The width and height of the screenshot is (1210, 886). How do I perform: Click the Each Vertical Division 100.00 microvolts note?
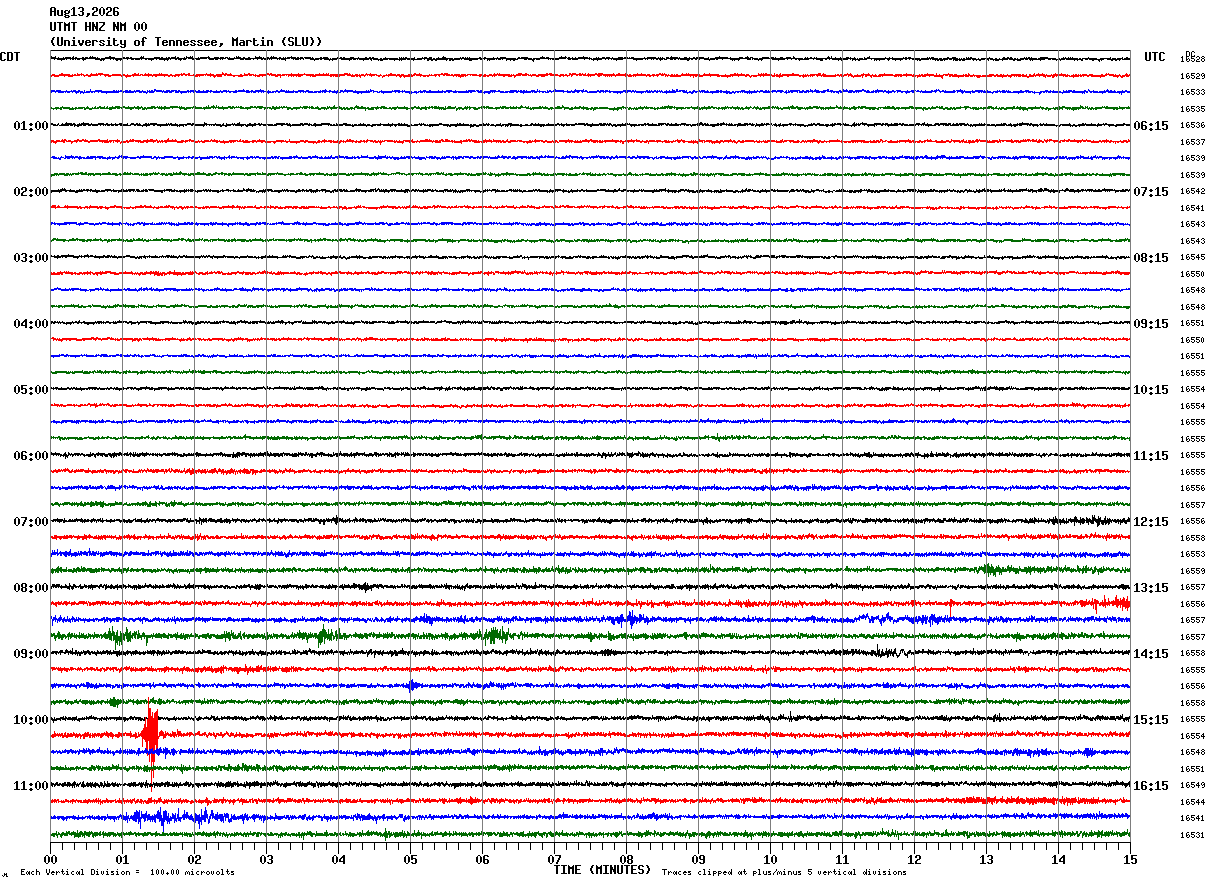127,872
